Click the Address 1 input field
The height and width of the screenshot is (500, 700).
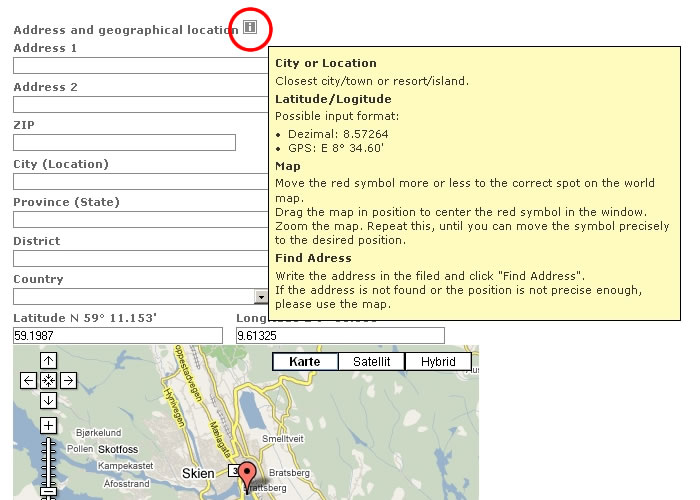pyautogui.click(x=140, y=66)
